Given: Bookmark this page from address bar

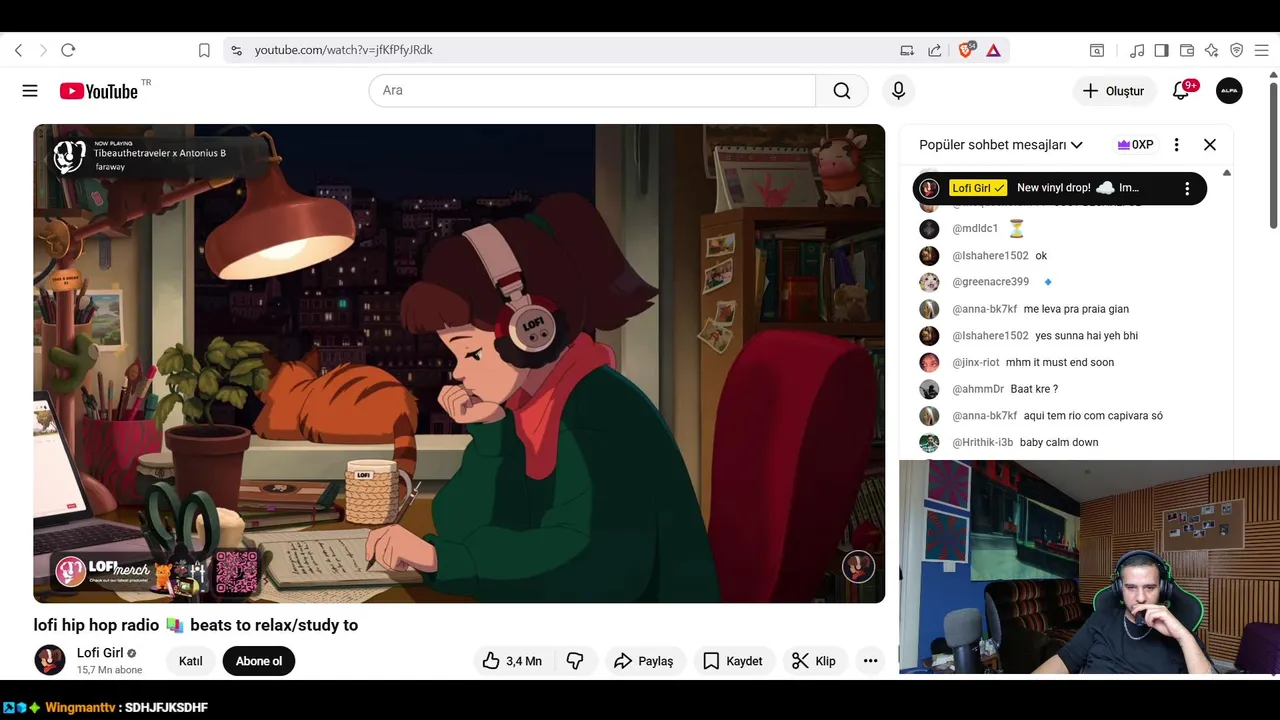Looking at the screenshot, I should [204, 50].
